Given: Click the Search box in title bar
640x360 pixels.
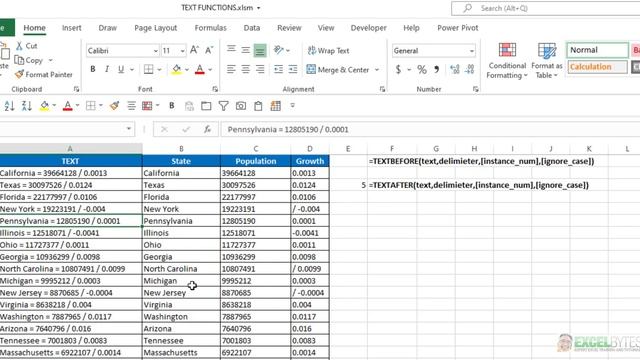Looking at the screenshot, I should click(x=545, y=8).
